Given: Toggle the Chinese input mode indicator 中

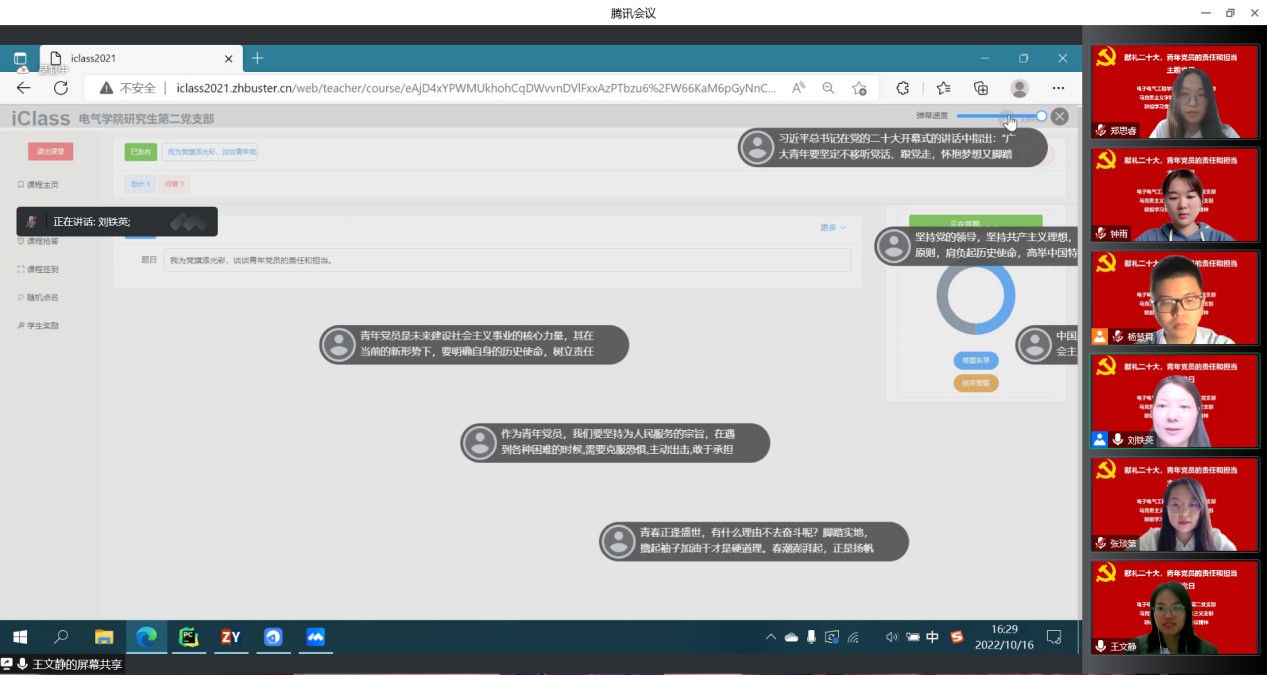Looking at the screenshot, I should point(932,637).
